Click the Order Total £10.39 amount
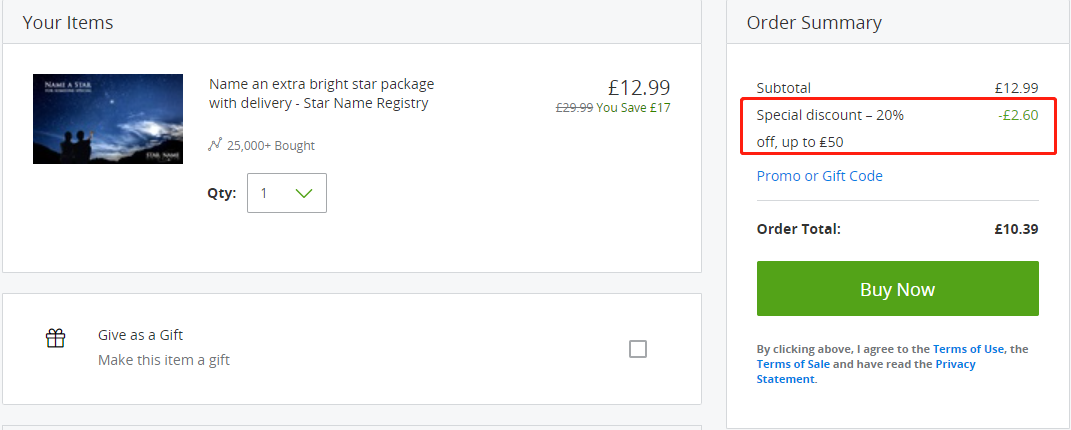Screen dimensions: 1071x430 point(1016,229)
